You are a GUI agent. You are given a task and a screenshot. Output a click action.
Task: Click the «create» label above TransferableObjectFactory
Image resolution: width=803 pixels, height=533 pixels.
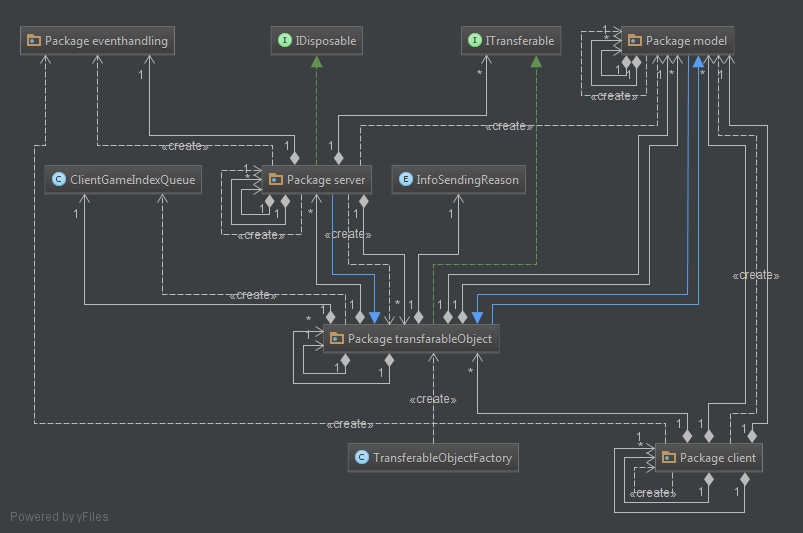433,399
